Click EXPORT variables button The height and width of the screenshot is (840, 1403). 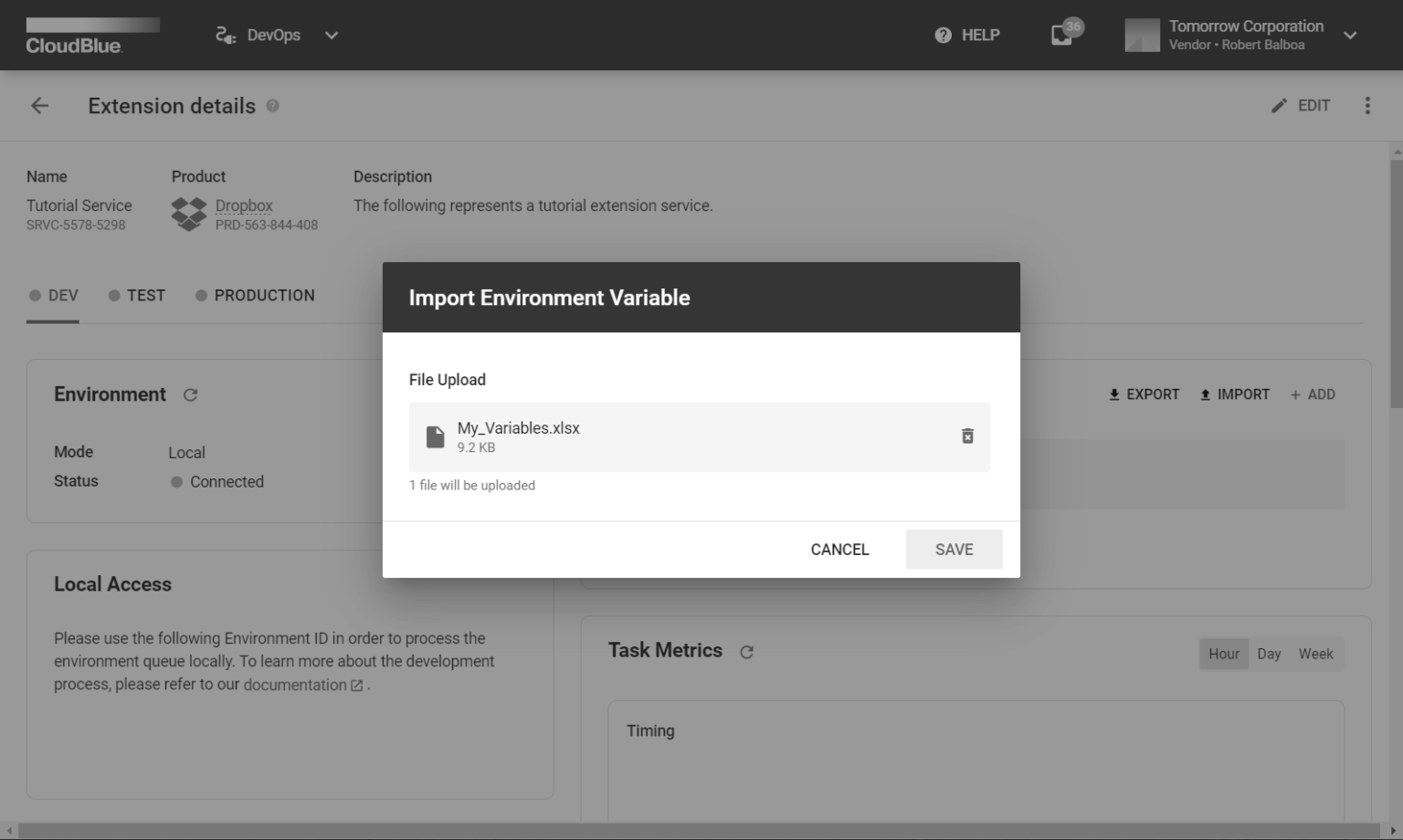point(1144,394)
